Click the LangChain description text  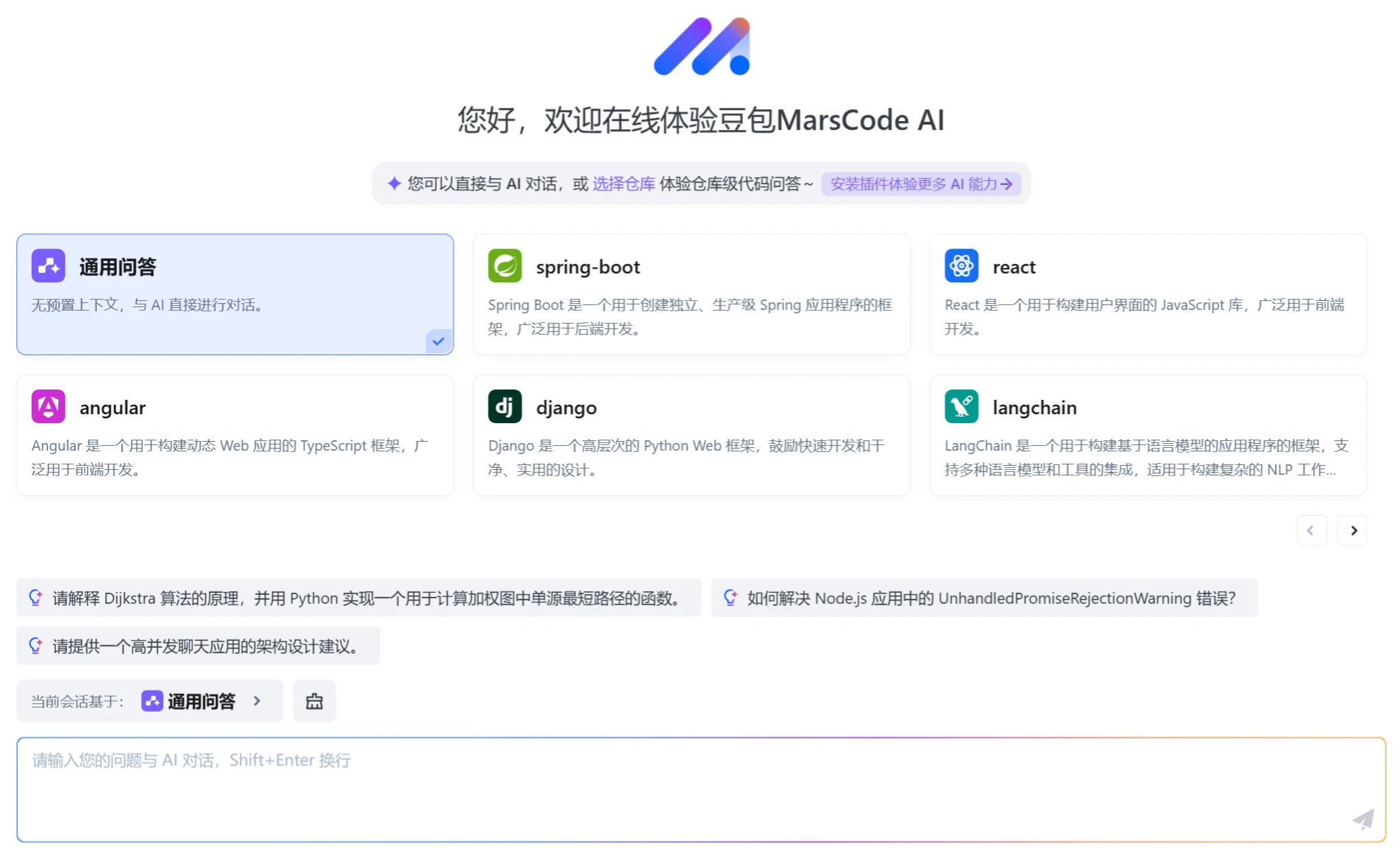coord(1146,458)
